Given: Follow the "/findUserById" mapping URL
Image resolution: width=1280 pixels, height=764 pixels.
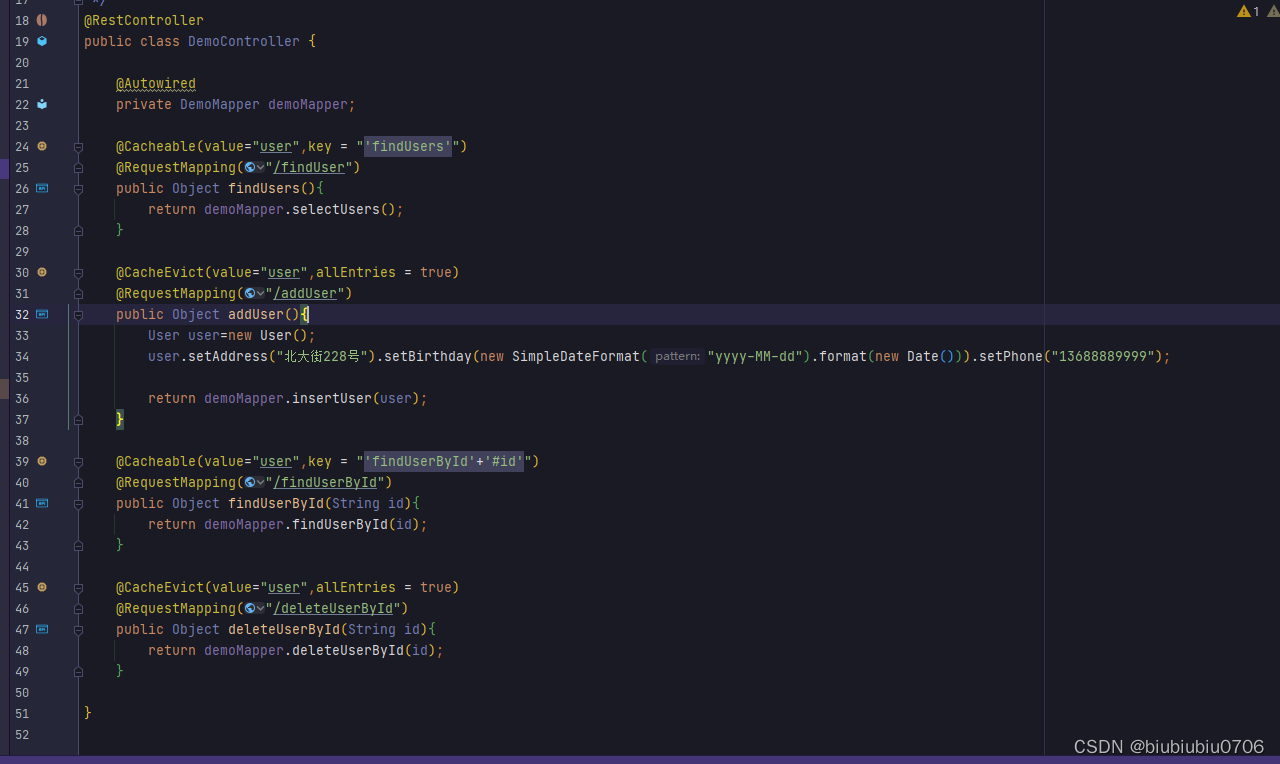Looking at the screenshot, I should click(x=324, y=482).
